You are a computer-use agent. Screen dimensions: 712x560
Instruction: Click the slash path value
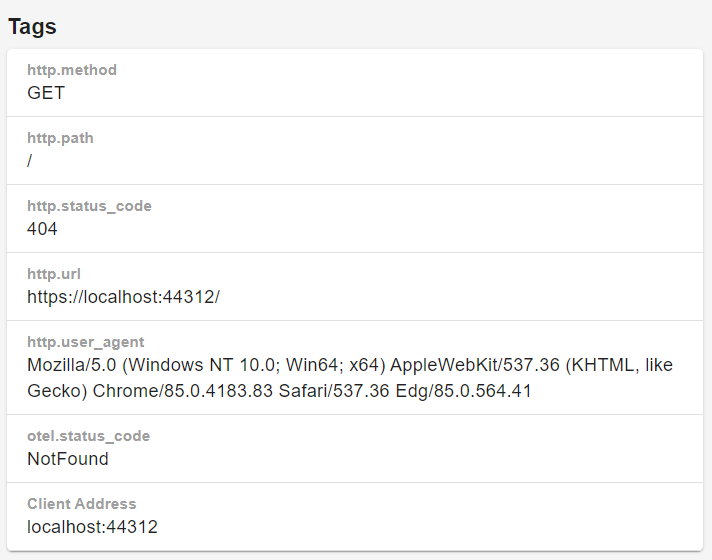30,161
